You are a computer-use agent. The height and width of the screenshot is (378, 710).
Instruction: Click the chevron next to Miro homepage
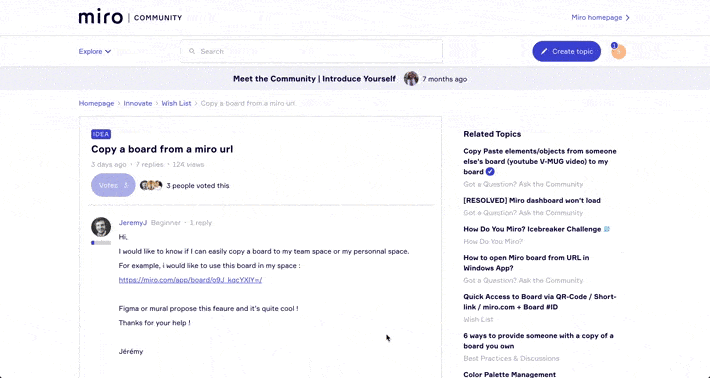point(627,18)
